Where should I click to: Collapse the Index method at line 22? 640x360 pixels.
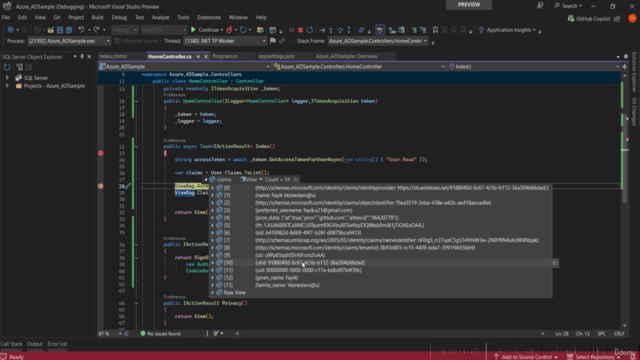(x=136, y=146)
